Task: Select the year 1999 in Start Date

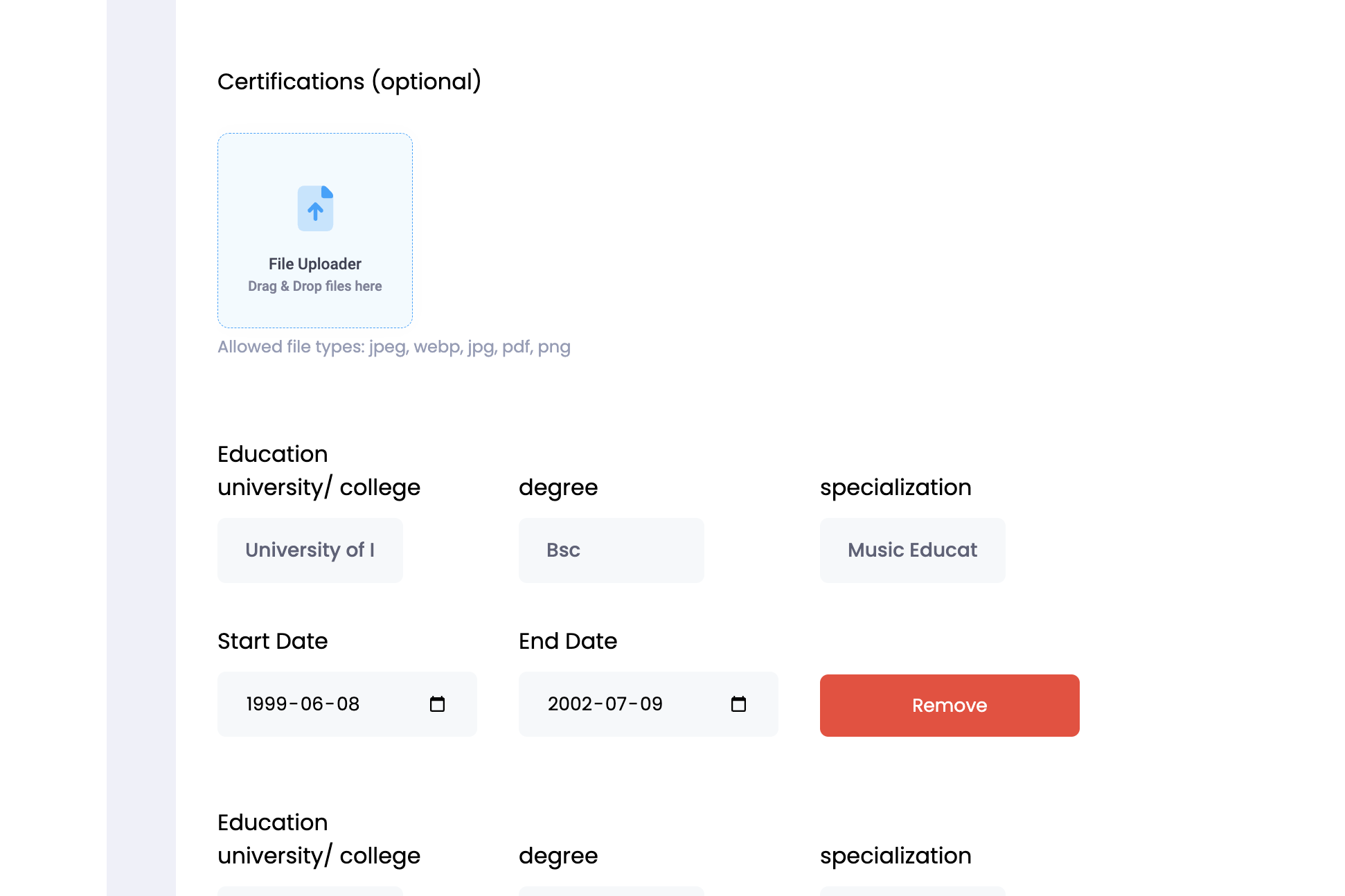Action: (x=267, y=704)
